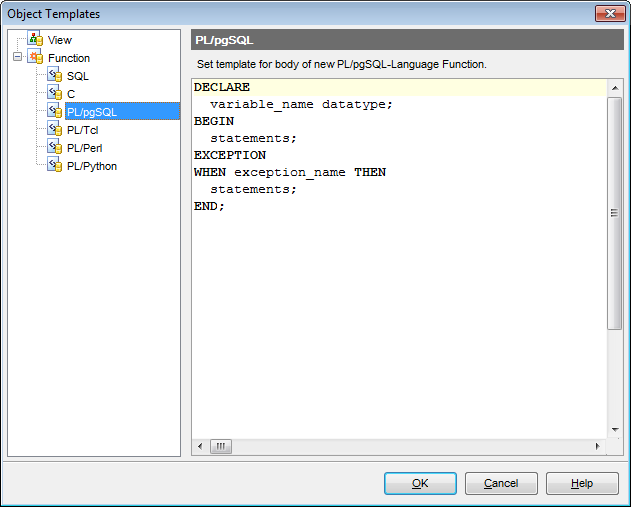The width and height of the screenshot is (631, 507).
Task: Click the gray PL/pgSQL panel header
Action: (x=407, y=40)
